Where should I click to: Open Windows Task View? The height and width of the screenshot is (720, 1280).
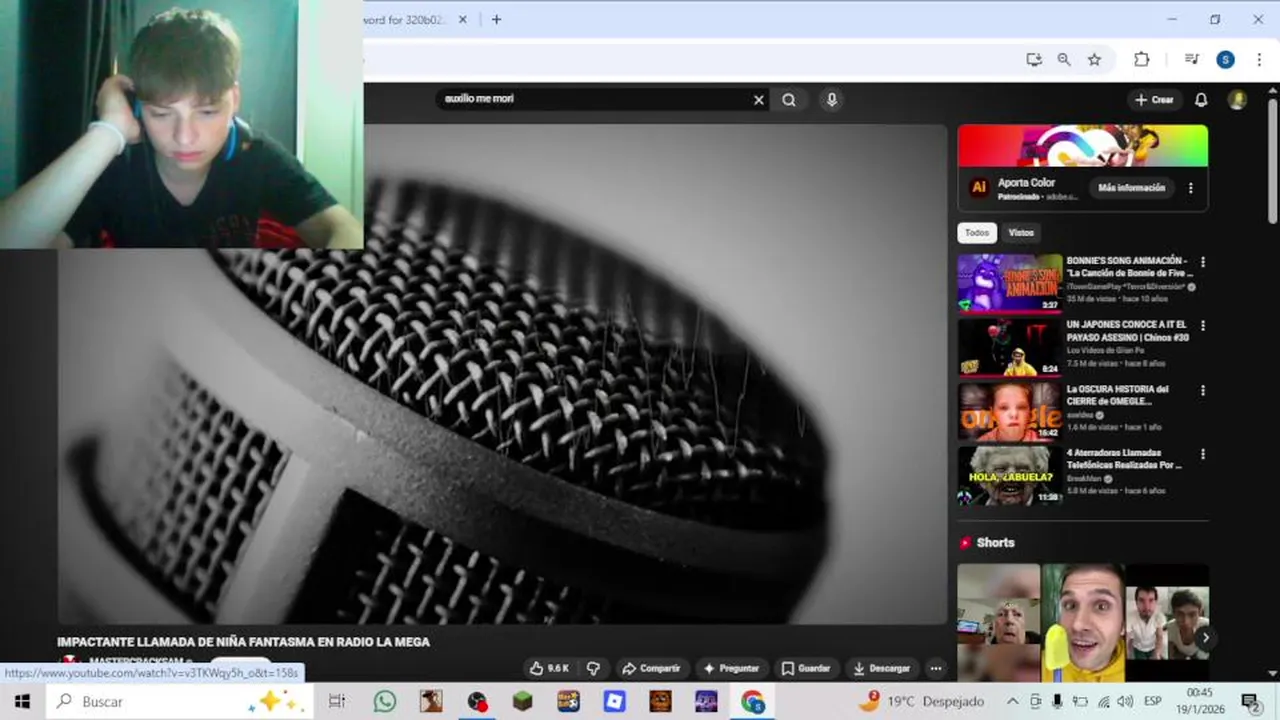[x=337, y=702]
